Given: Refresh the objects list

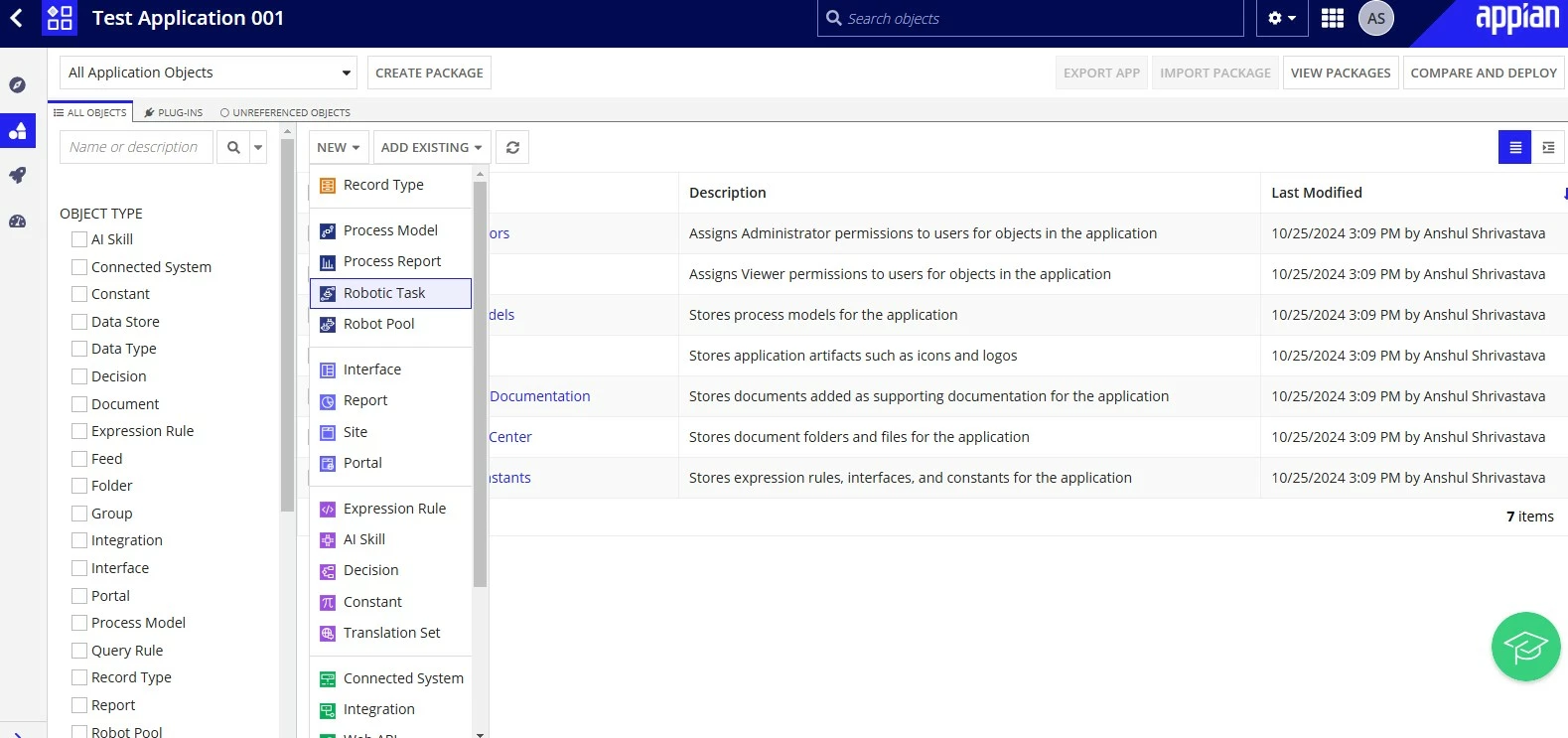Looking at the screenshot, I should pos(512,147).
